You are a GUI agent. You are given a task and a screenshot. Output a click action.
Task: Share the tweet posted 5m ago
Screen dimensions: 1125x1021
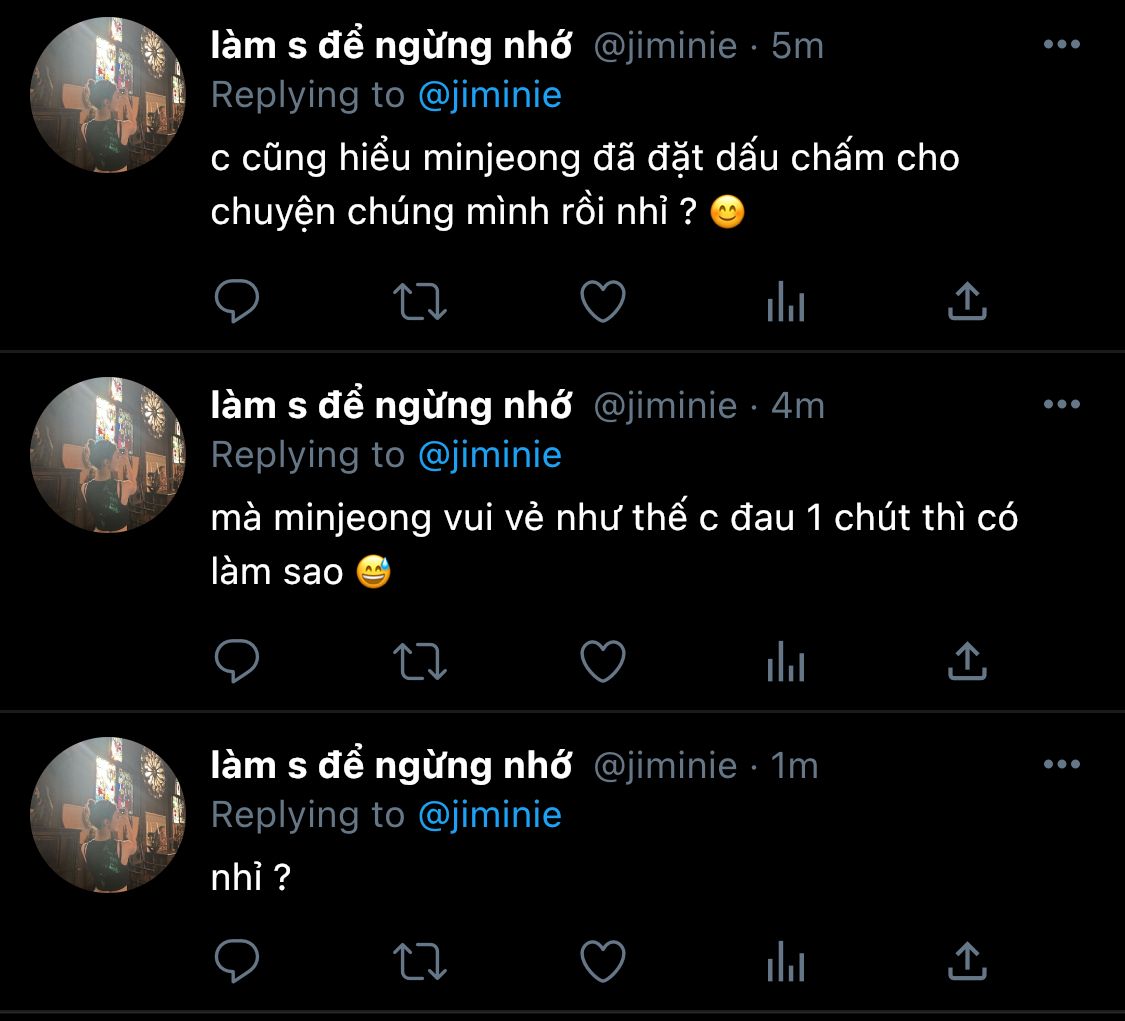click(x=967, y=301)
